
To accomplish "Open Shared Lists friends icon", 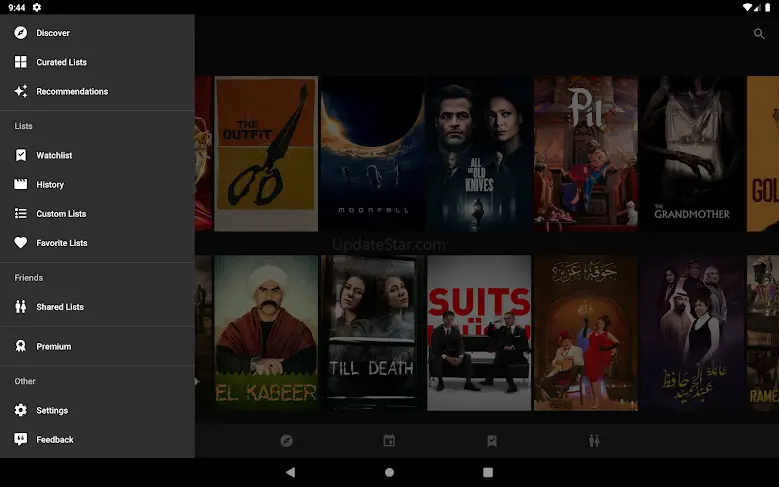I will [x=20, y=307].
